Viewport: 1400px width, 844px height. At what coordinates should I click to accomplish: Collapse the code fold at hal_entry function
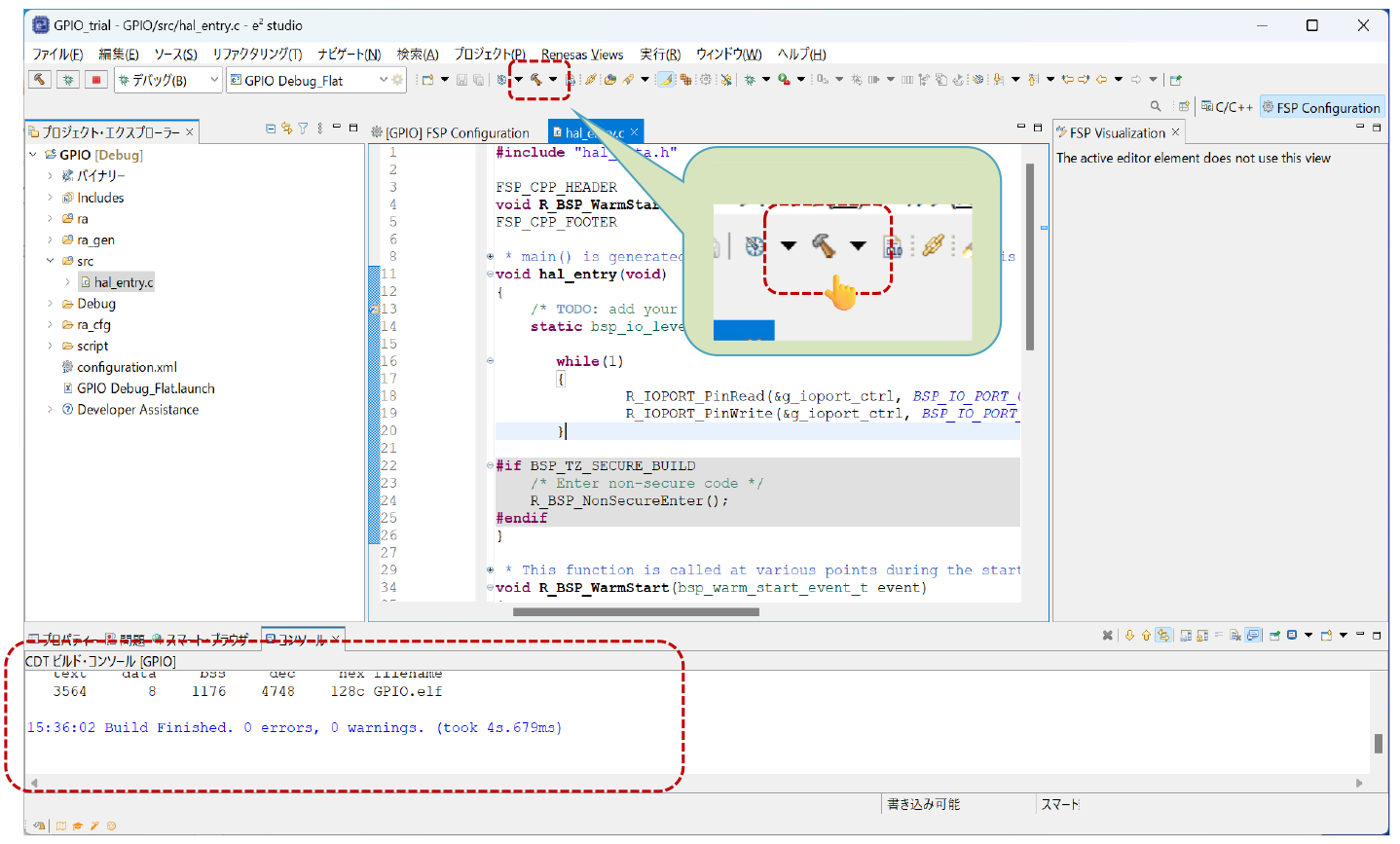coord(491,275)
